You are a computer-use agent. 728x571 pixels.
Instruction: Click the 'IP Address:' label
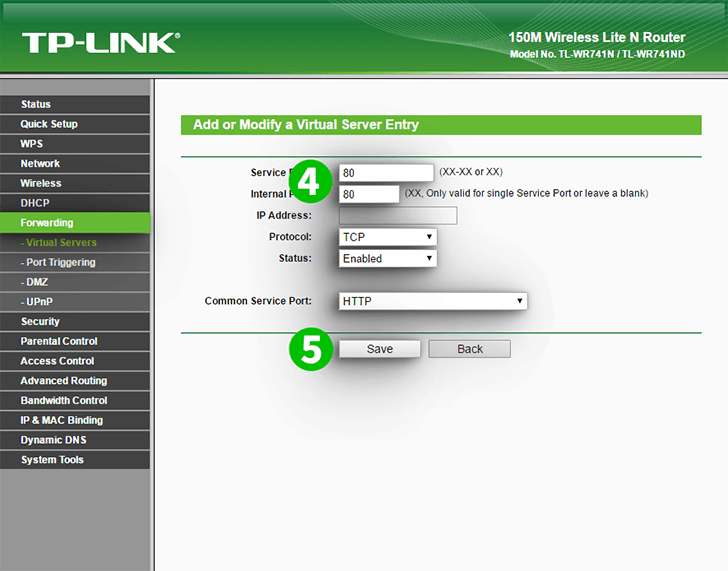284,215
